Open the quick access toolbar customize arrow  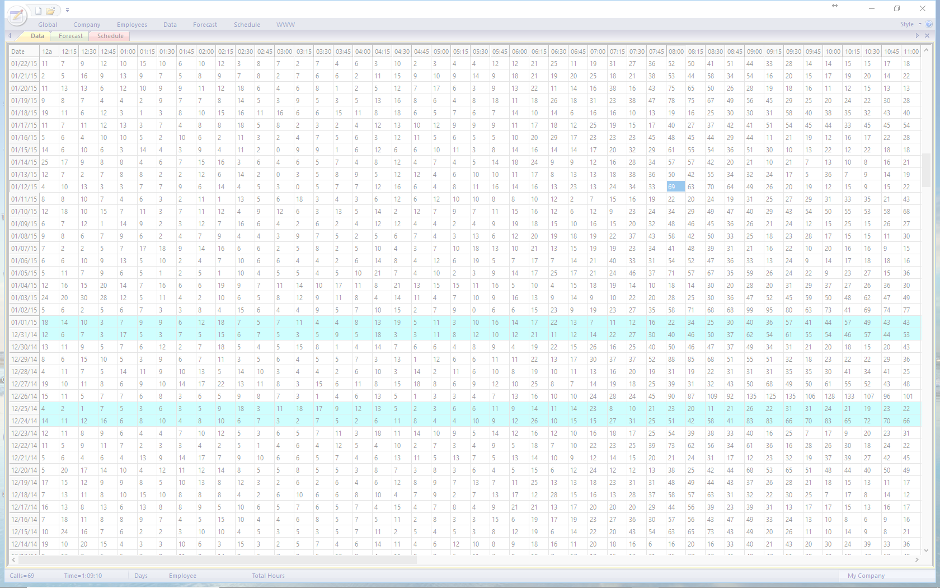tap(67, 10)
